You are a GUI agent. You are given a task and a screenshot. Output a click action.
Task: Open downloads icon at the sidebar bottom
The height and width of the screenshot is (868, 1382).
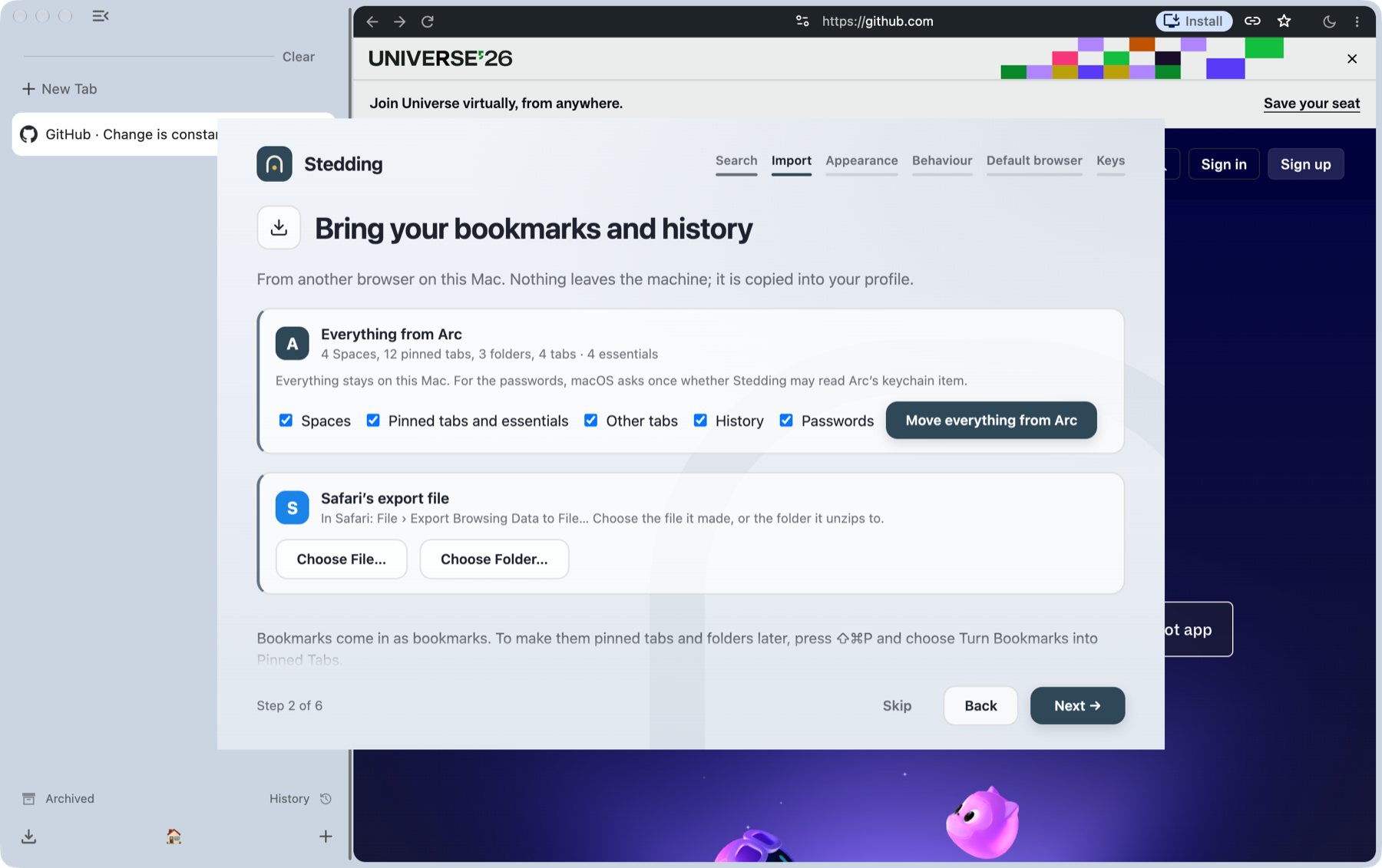point(29,837)
